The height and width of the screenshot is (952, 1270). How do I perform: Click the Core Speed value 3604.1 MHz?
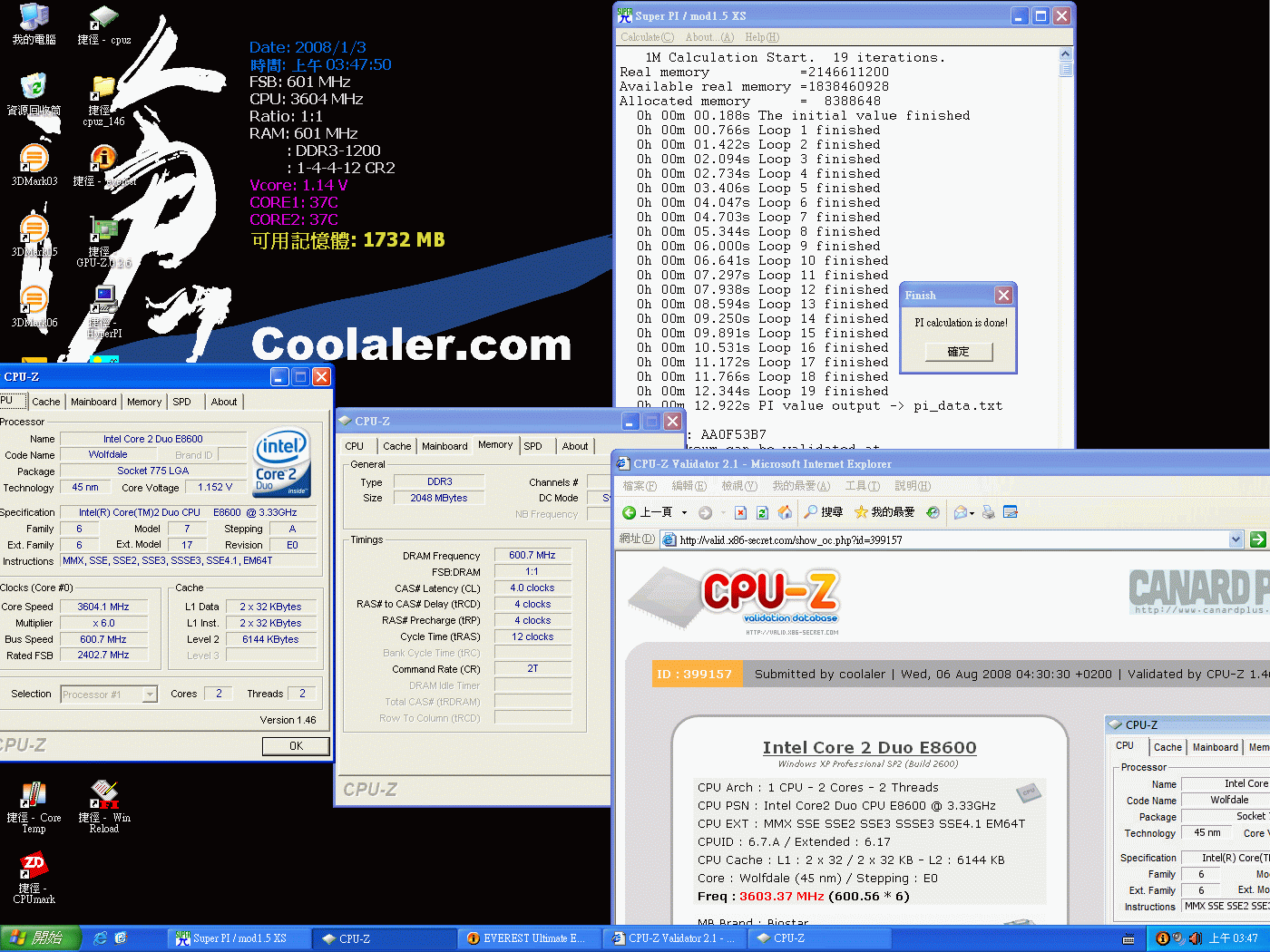(x=103, y=607)
